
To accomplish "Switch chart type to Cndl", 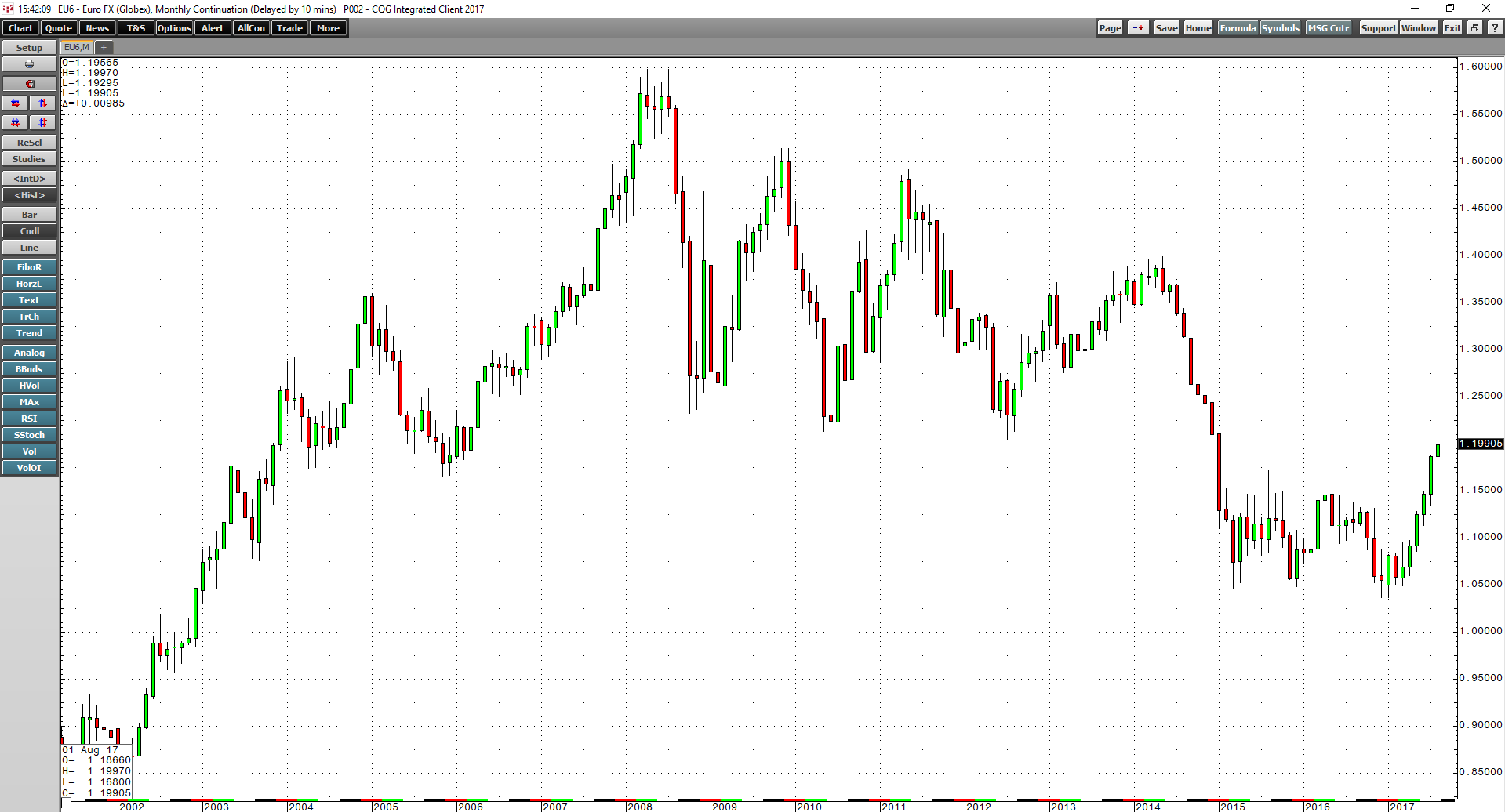I will pyautogui.click(x=29, y=231).
